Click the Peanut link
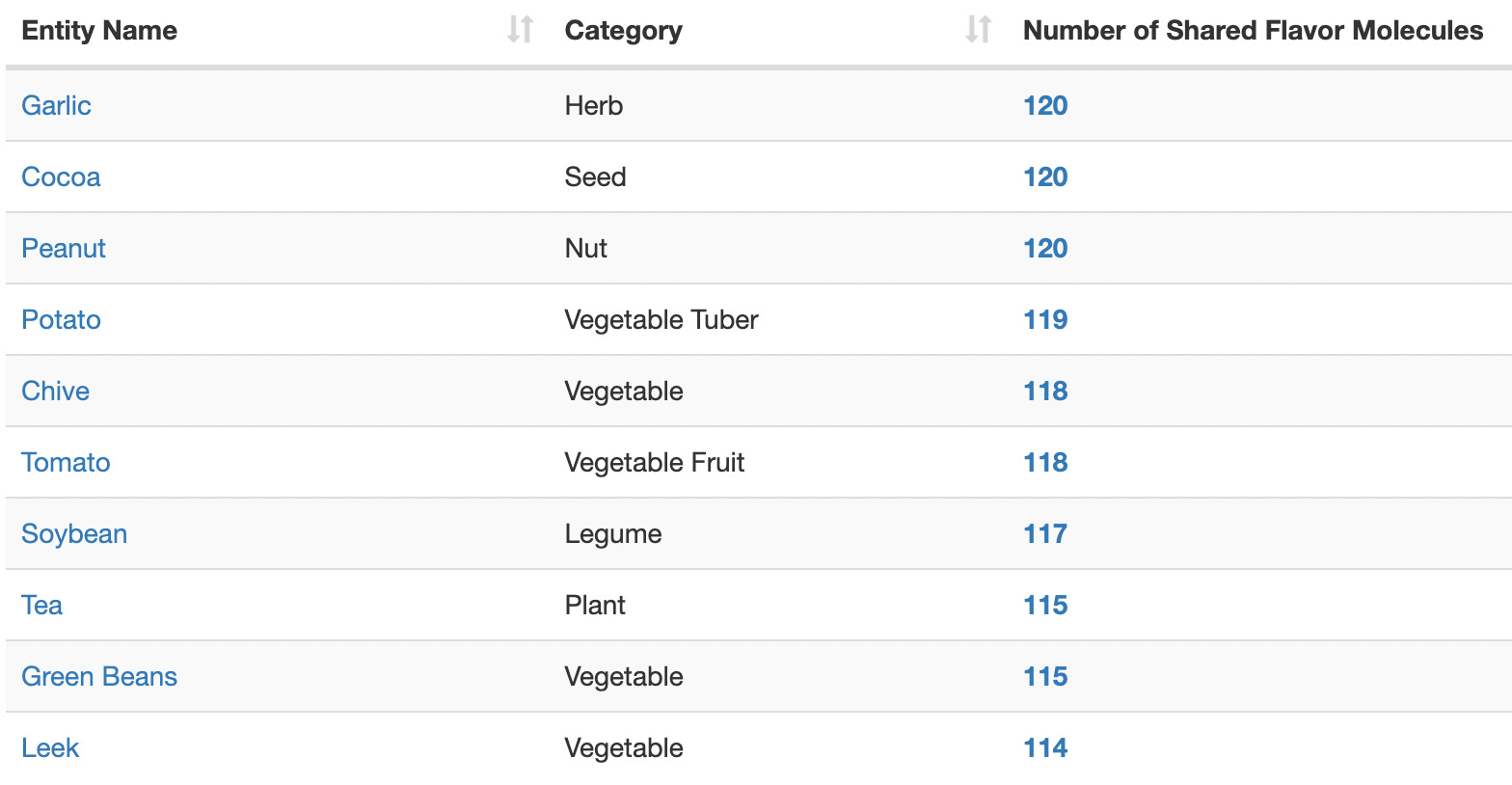This screenshot has width=1512, height=785. click(x=64, y=248)
